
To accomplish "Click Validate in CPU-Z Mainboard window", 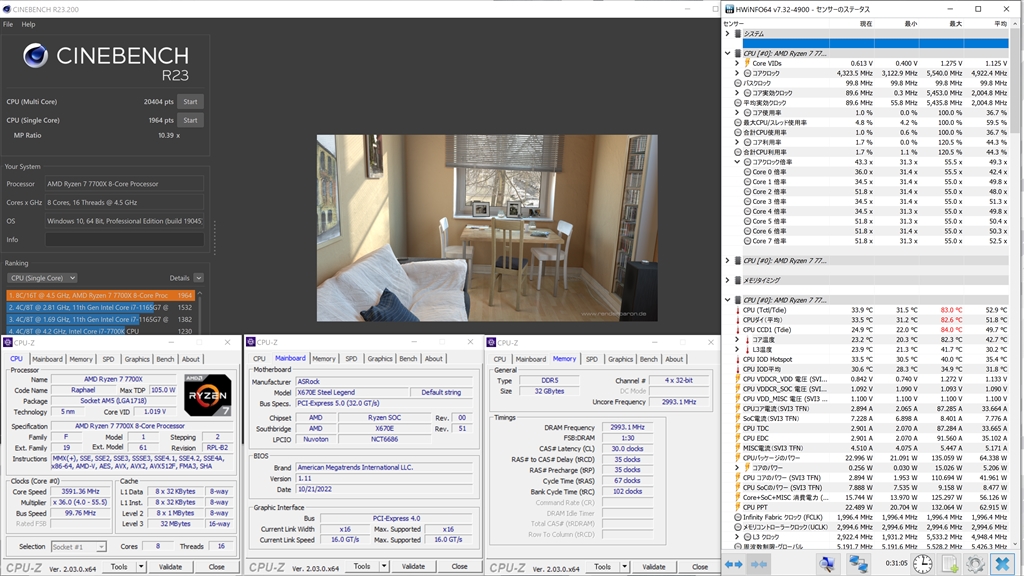I will point(413,566).
